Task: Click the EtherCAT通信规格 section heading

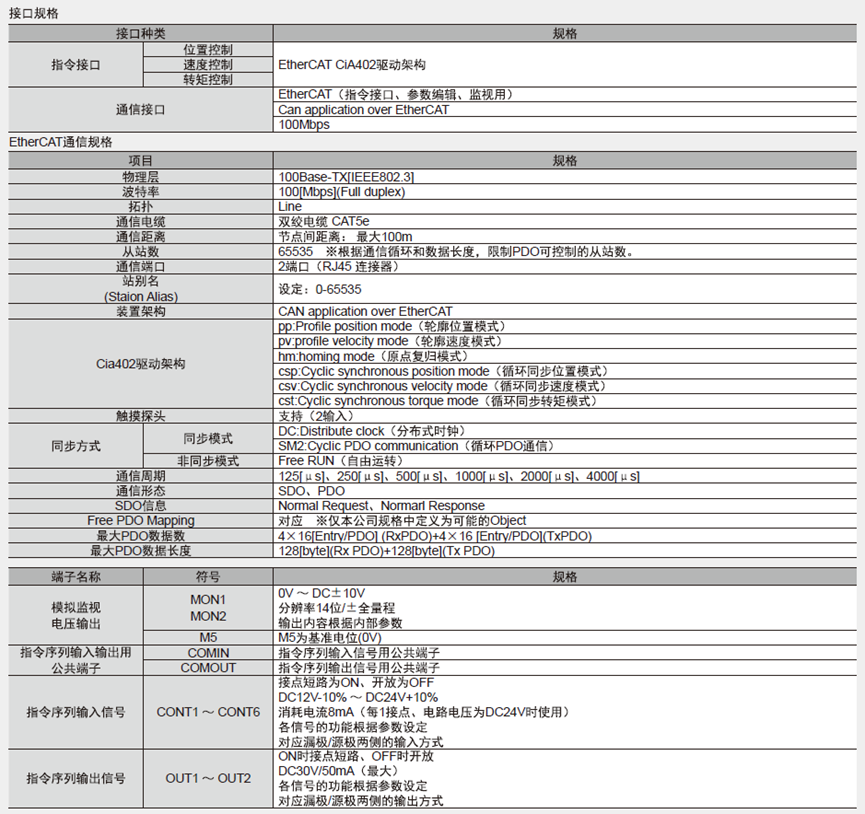Action: [x=61, y=143]
